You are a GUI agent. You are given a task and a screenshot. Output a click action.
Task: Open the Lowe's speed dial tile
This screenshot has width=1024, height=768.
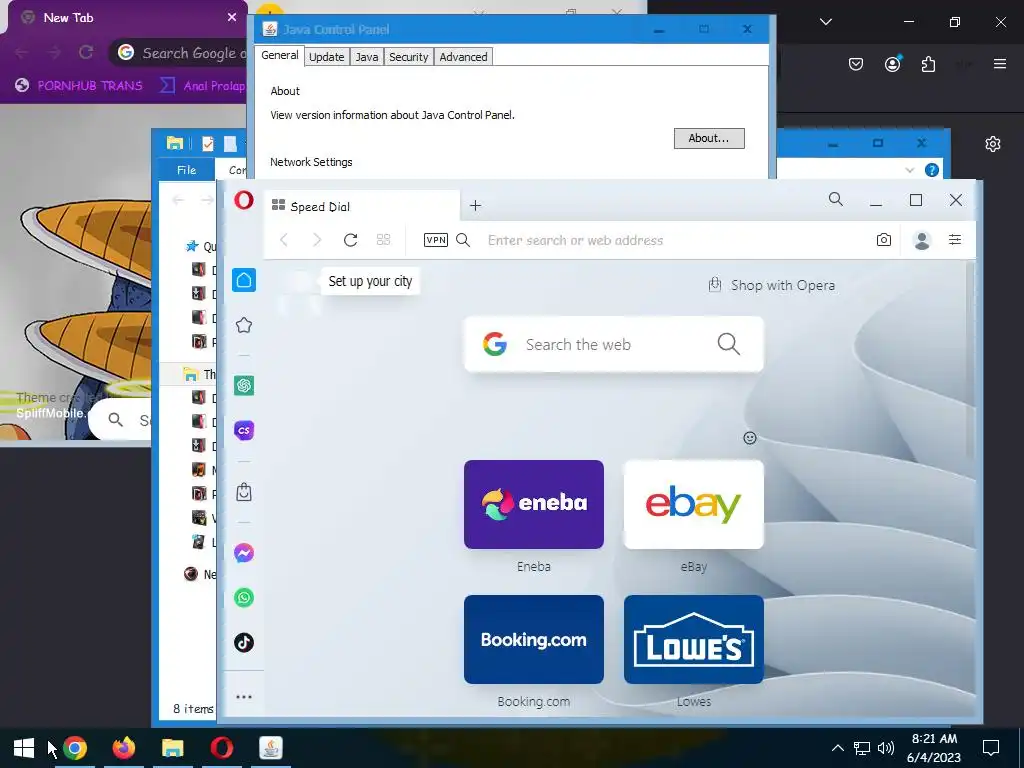(x=694, y=639)
